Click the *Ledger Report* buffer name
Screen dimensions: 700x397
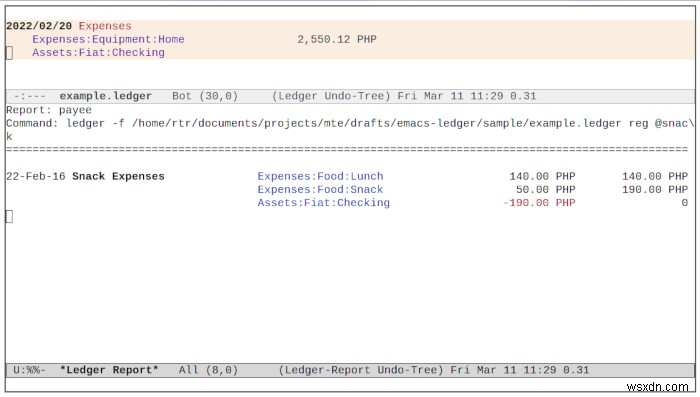109,370
